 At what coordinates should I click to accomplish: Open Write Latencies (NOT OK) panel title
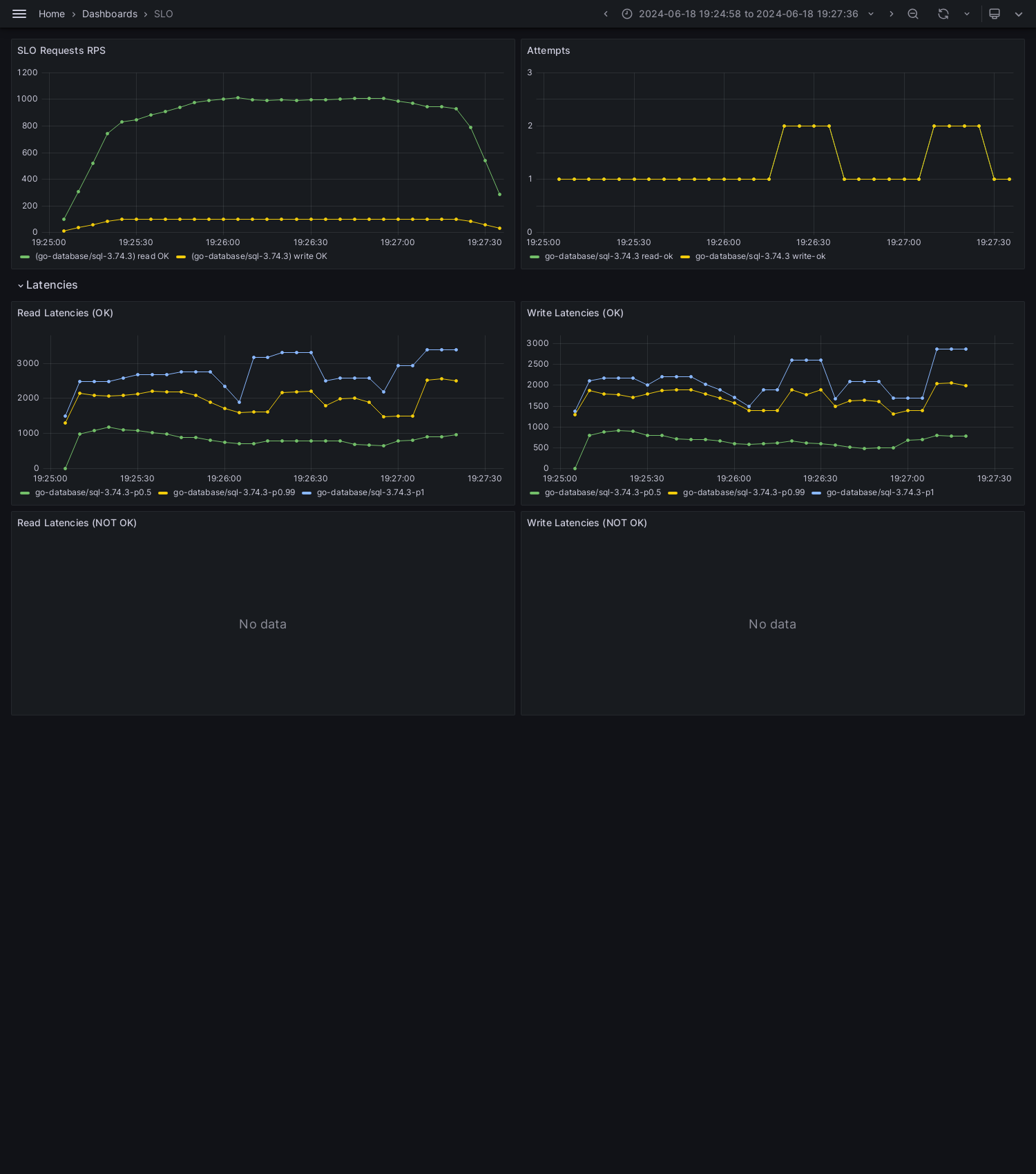[x=587, y=523]
